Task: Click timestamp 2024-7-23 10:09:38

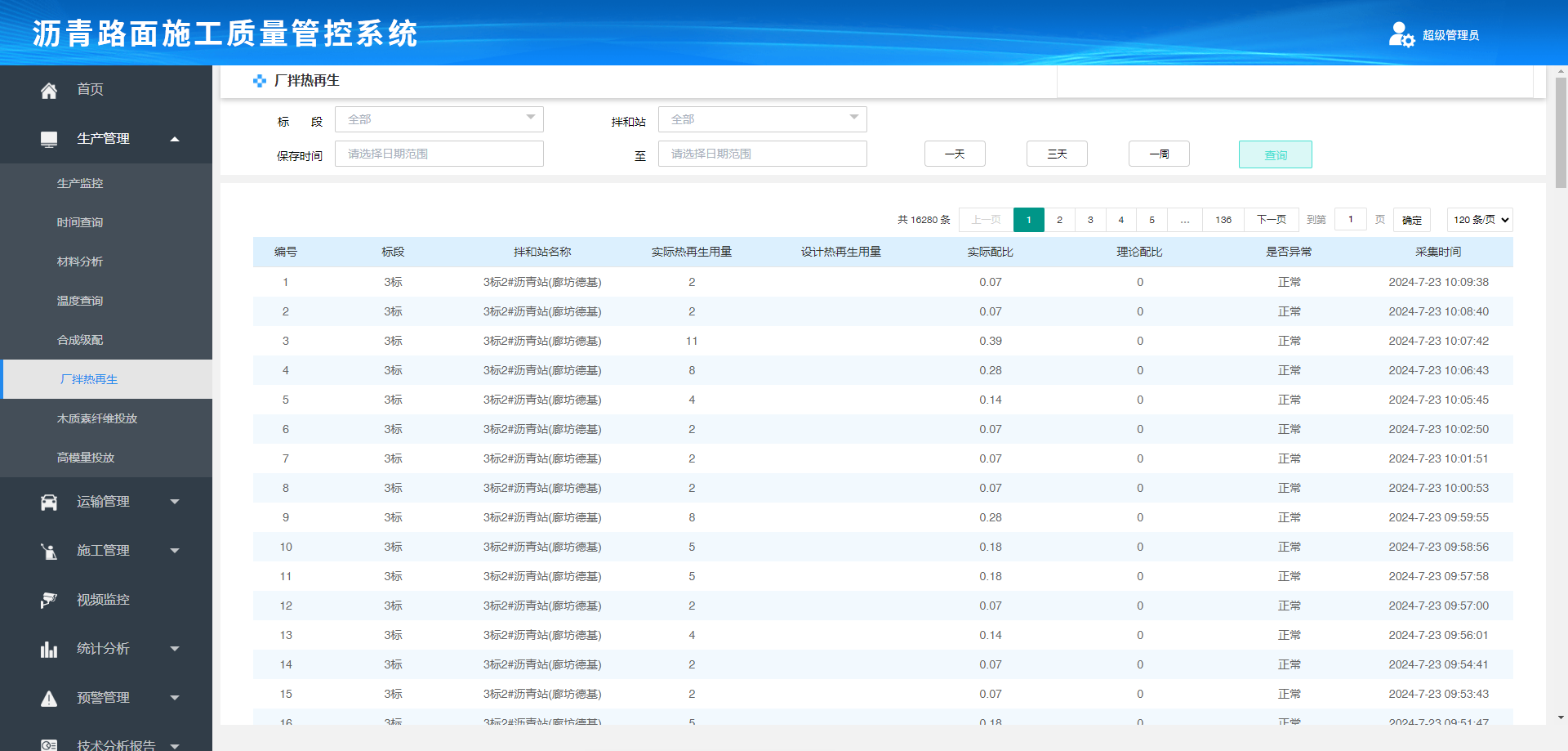Action: pyautogui.click(x=1438, y=282)
